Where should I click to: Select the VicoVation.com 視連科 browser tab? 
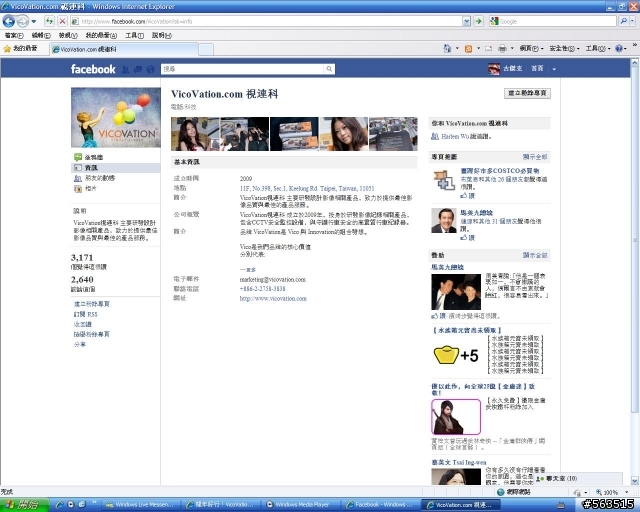pyautogui.click(x=124, y=49)
